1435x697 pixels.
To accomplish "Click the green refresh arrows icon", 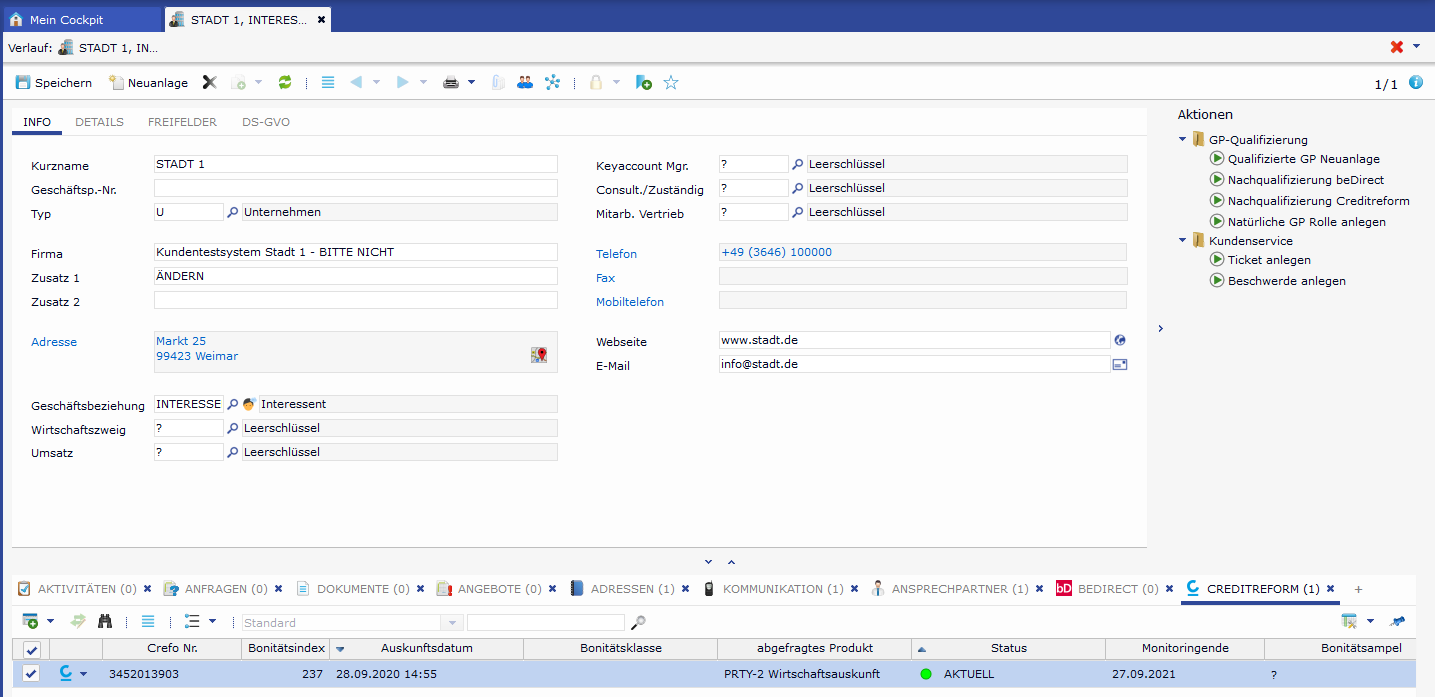I will pos(285,83).
